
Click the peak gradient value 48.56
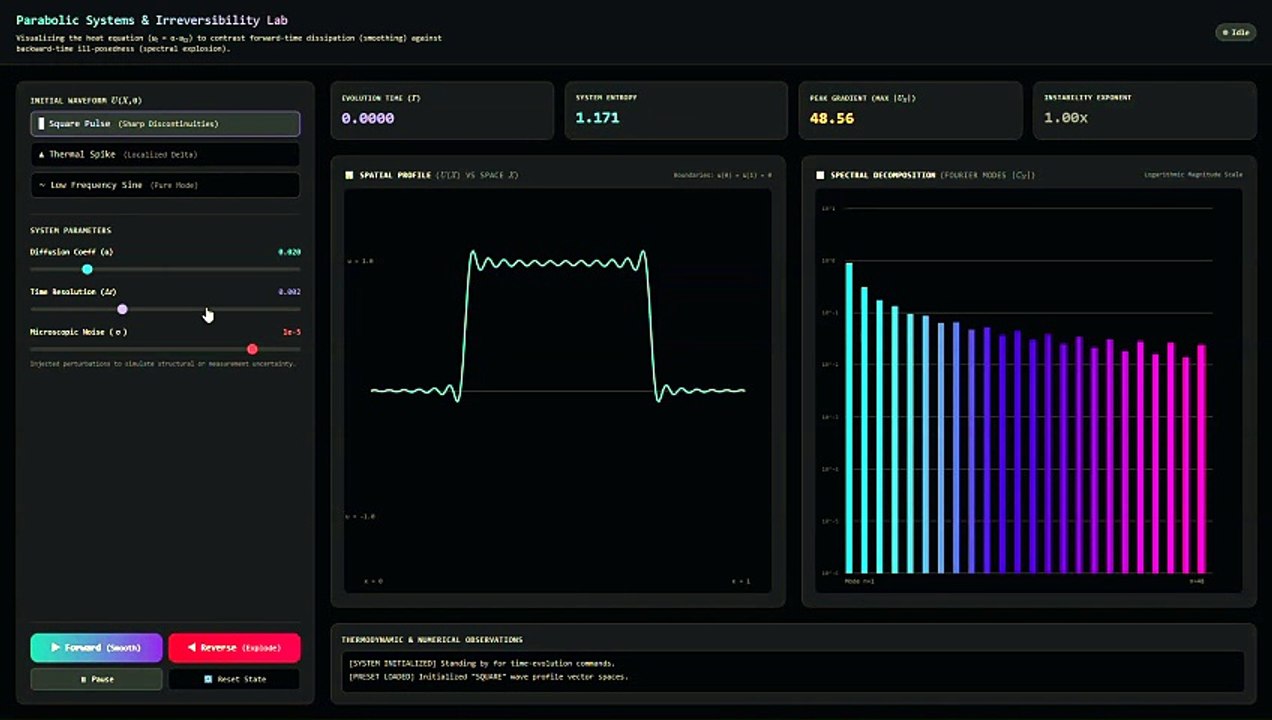tap(832, 118)
